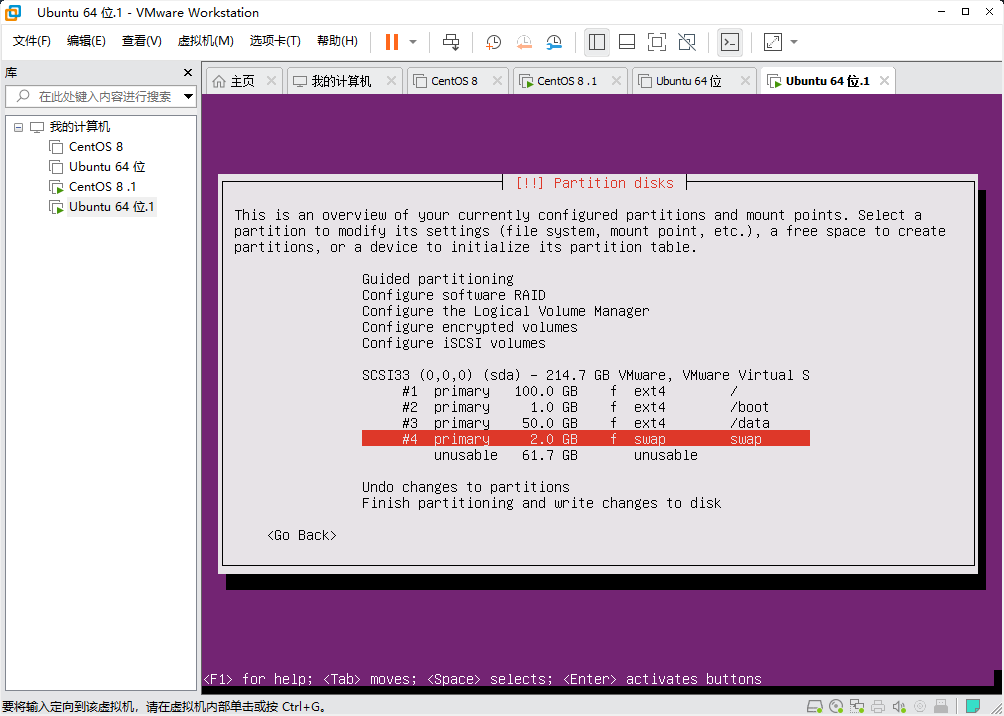Select partition #2 1.0 GB /boot row
Screen dimensions: 1004x716
tap(586, 407)
